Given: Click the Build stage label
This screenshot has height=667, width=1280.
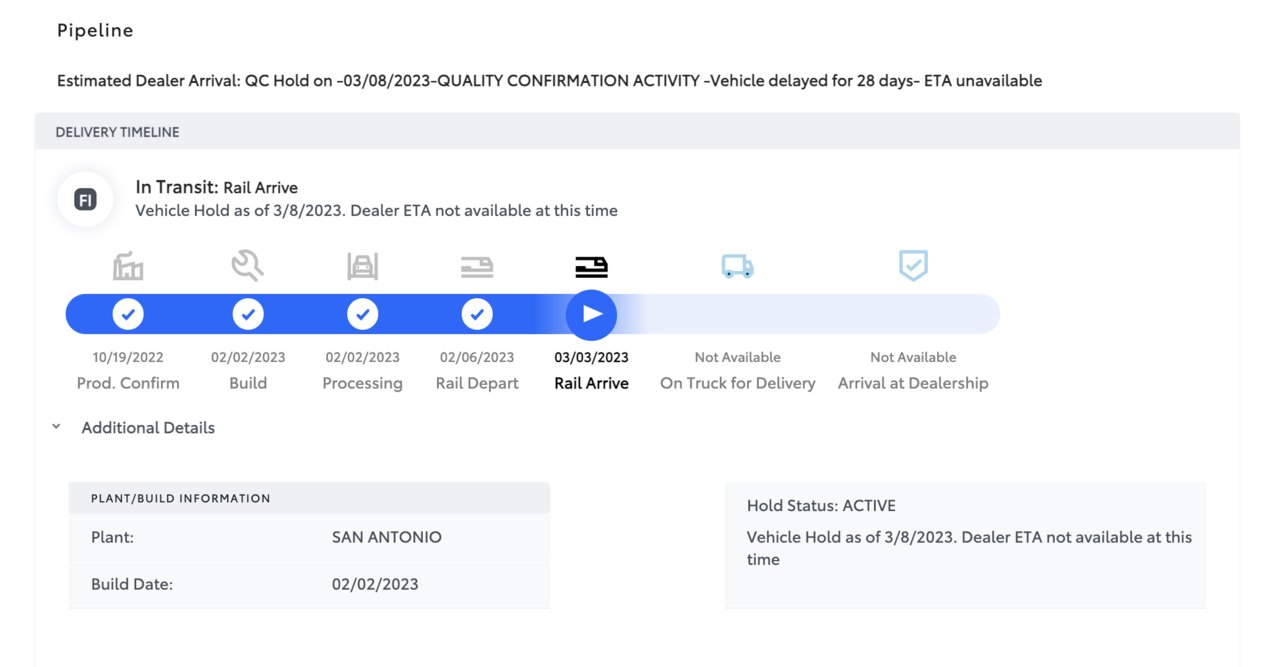Looking at the screenshot, I should [248, 383].
